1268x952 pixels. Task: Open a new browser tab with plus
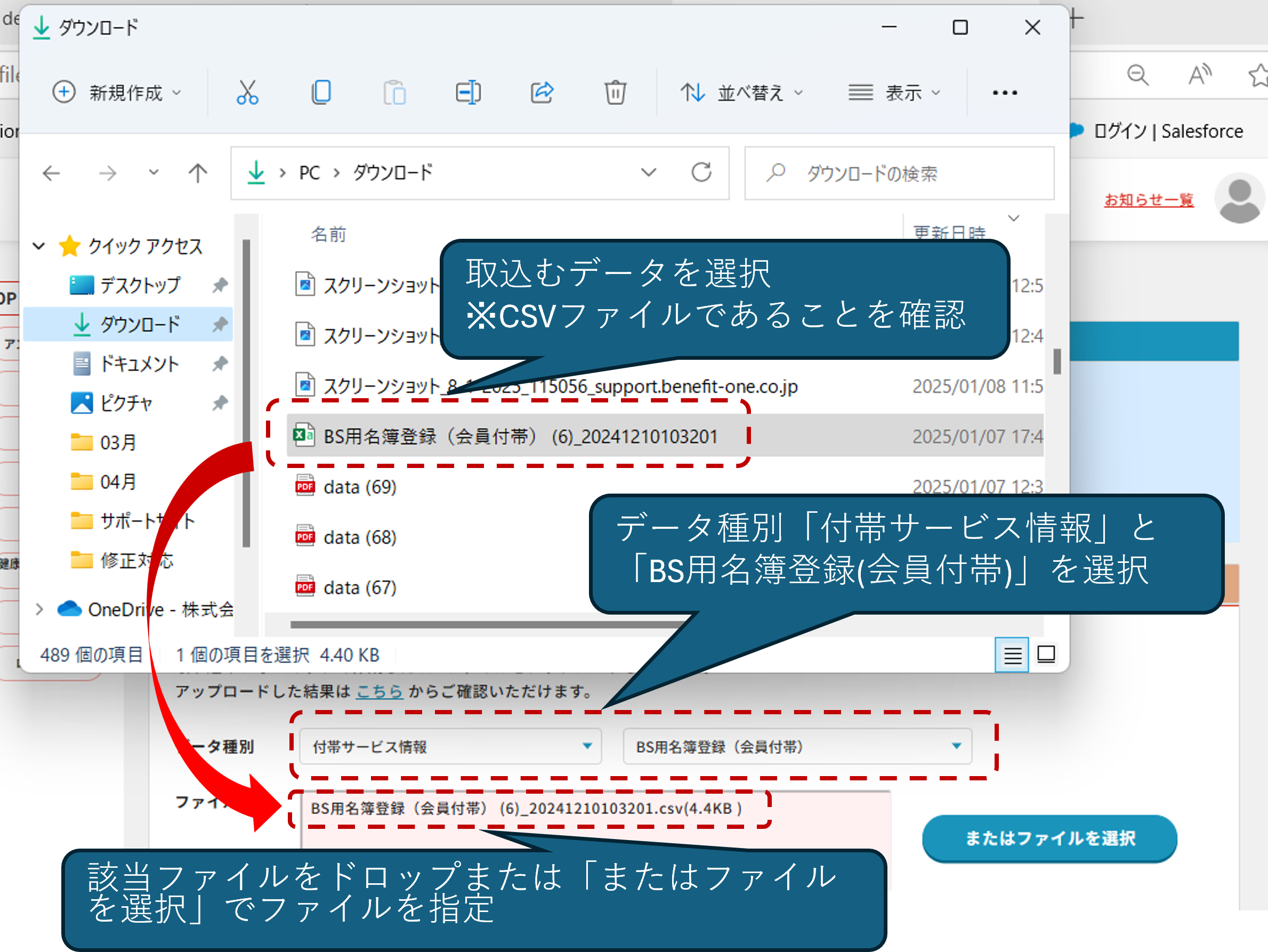pos(1076,19)
